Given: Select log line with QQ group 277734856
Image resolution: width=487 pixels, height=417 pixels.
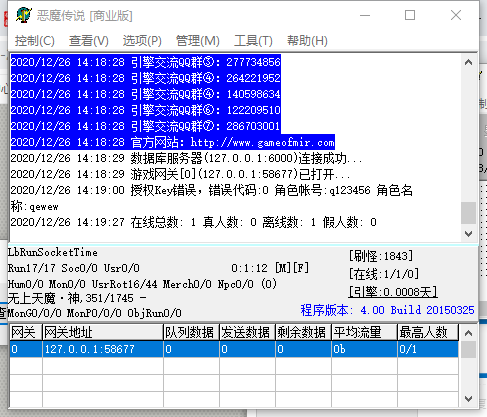Looking at the screenshot, I should [x=146, y=62].
